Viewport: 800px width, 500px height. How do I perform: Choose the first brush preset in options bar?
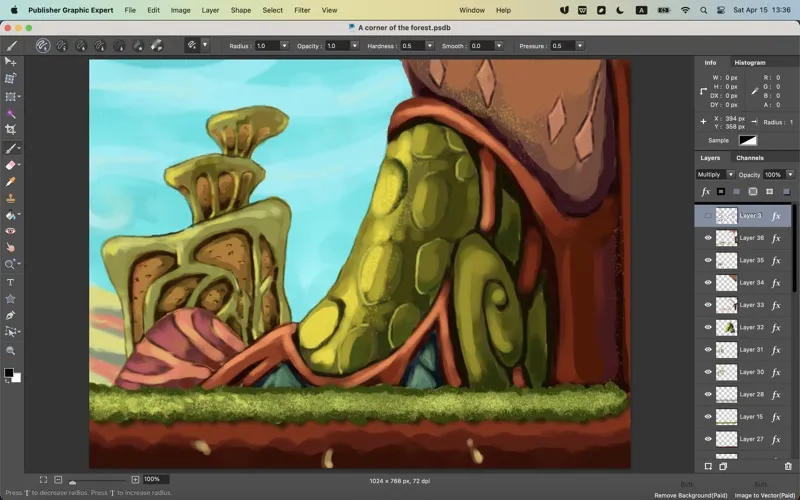click(x=43, y=46)
